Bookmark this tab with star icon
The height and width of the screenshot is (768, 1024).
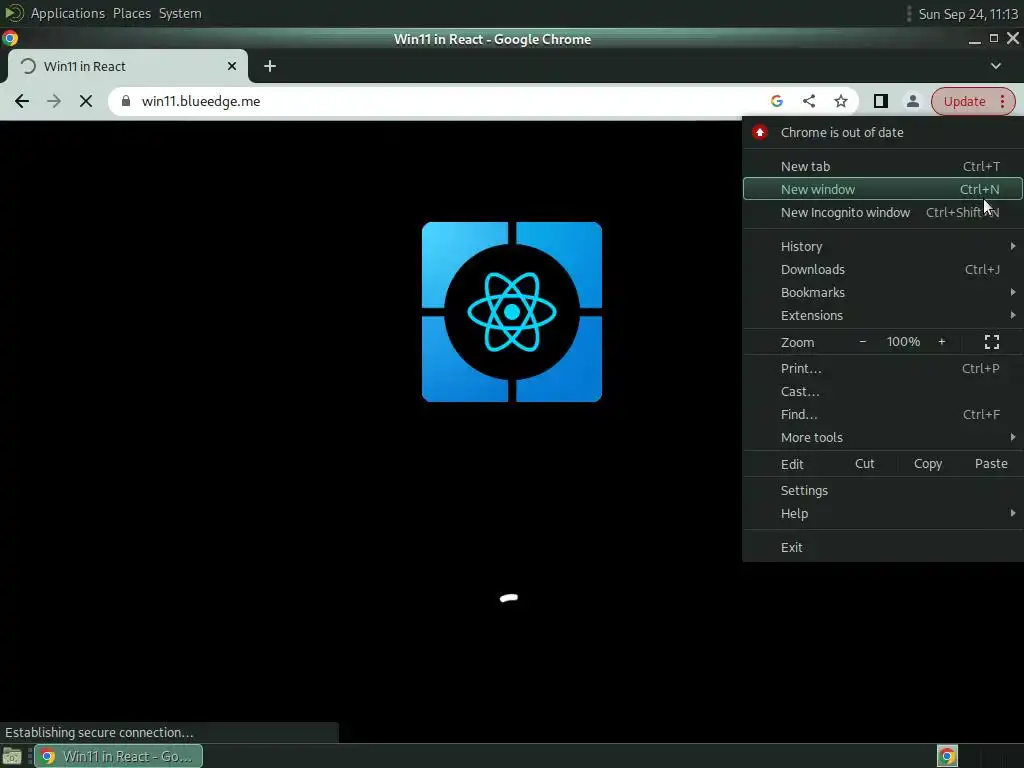[840, 101]
